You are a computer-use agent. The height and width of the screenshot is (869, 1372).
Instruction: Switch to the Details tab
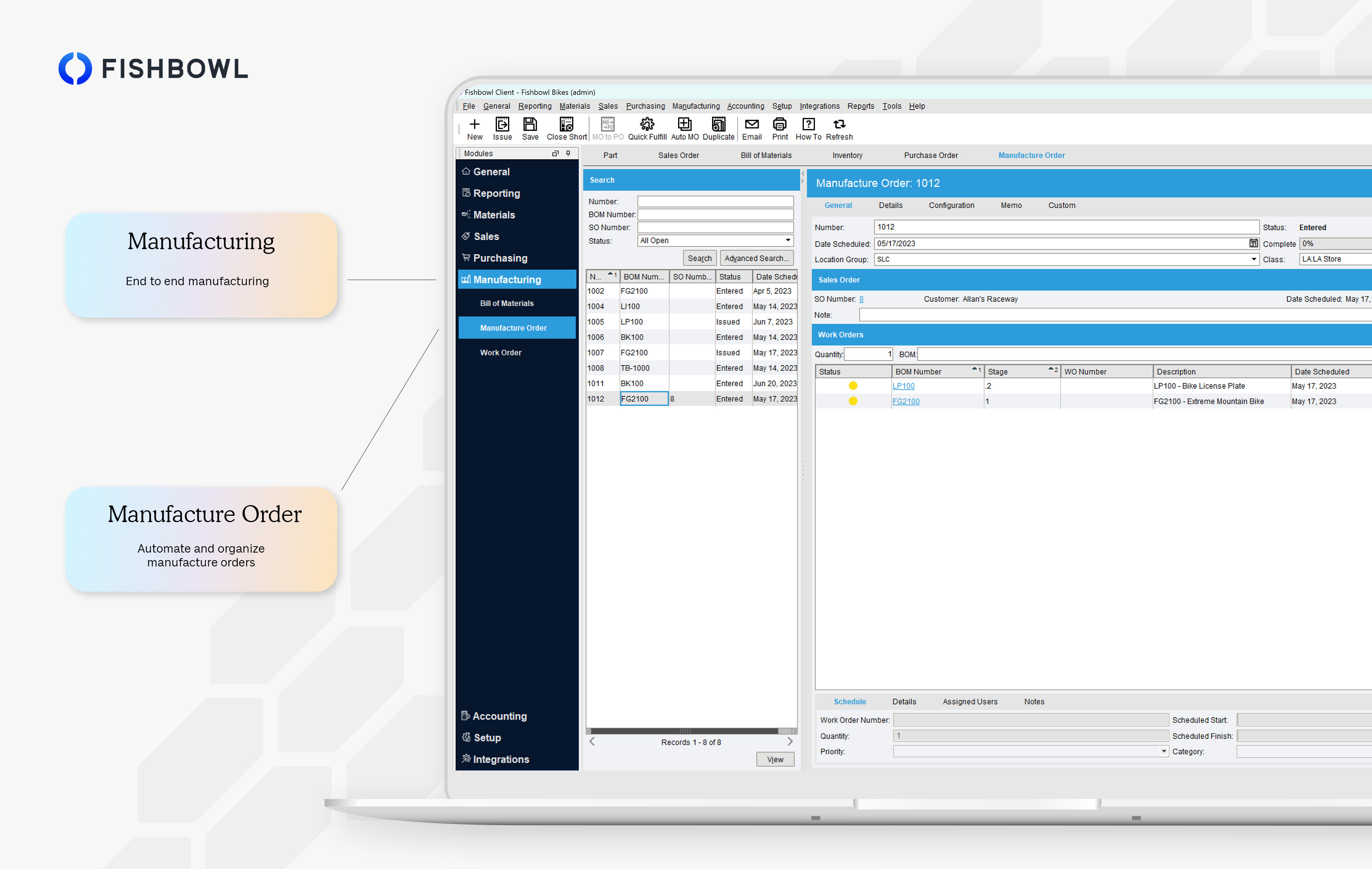(x=890, y=205)
